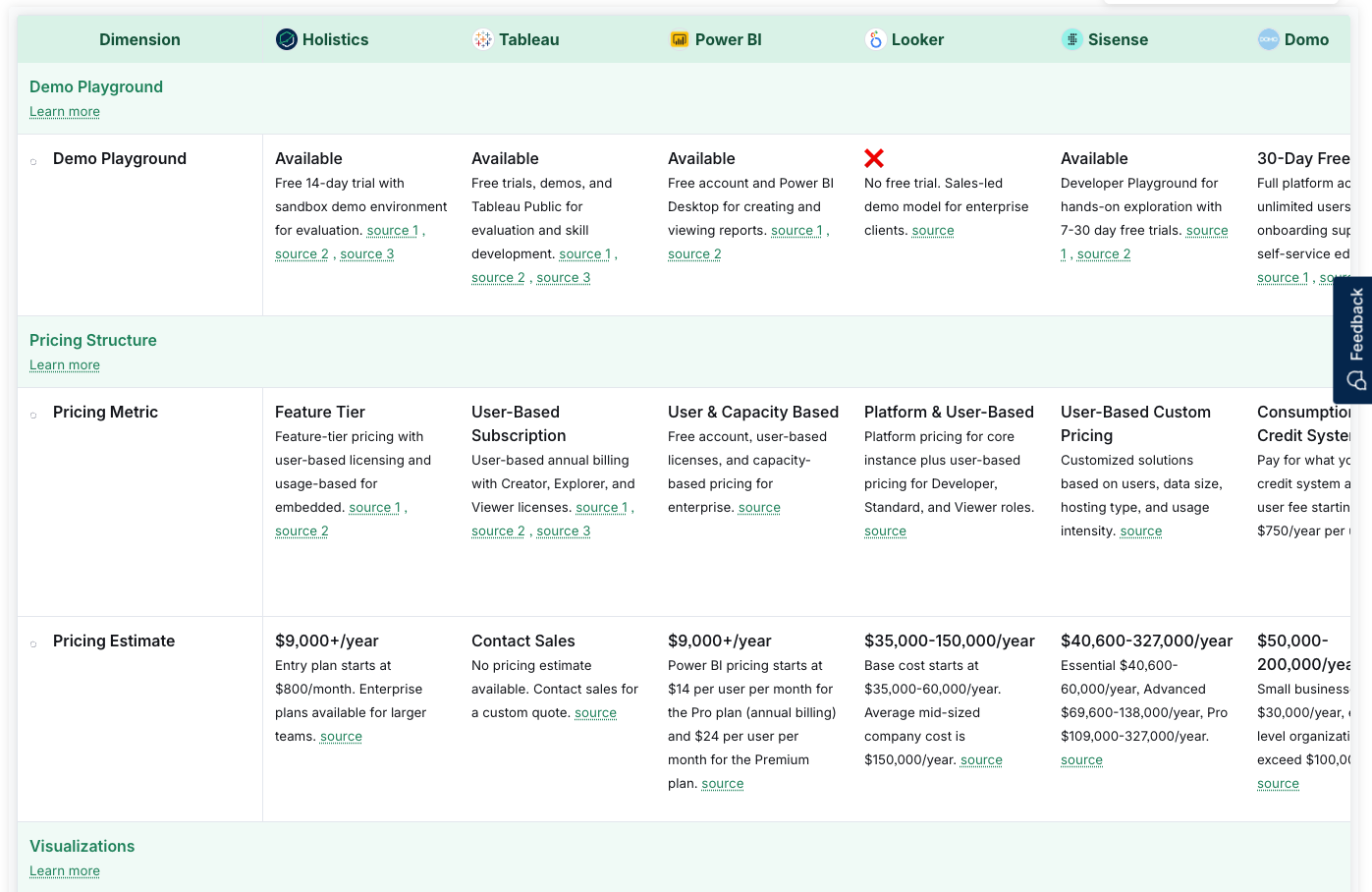Image resolution: width=1372 pixels, height=892 pixels.
Task: Select Contact Sales text under Tableau
Action: tap(523, 641)
